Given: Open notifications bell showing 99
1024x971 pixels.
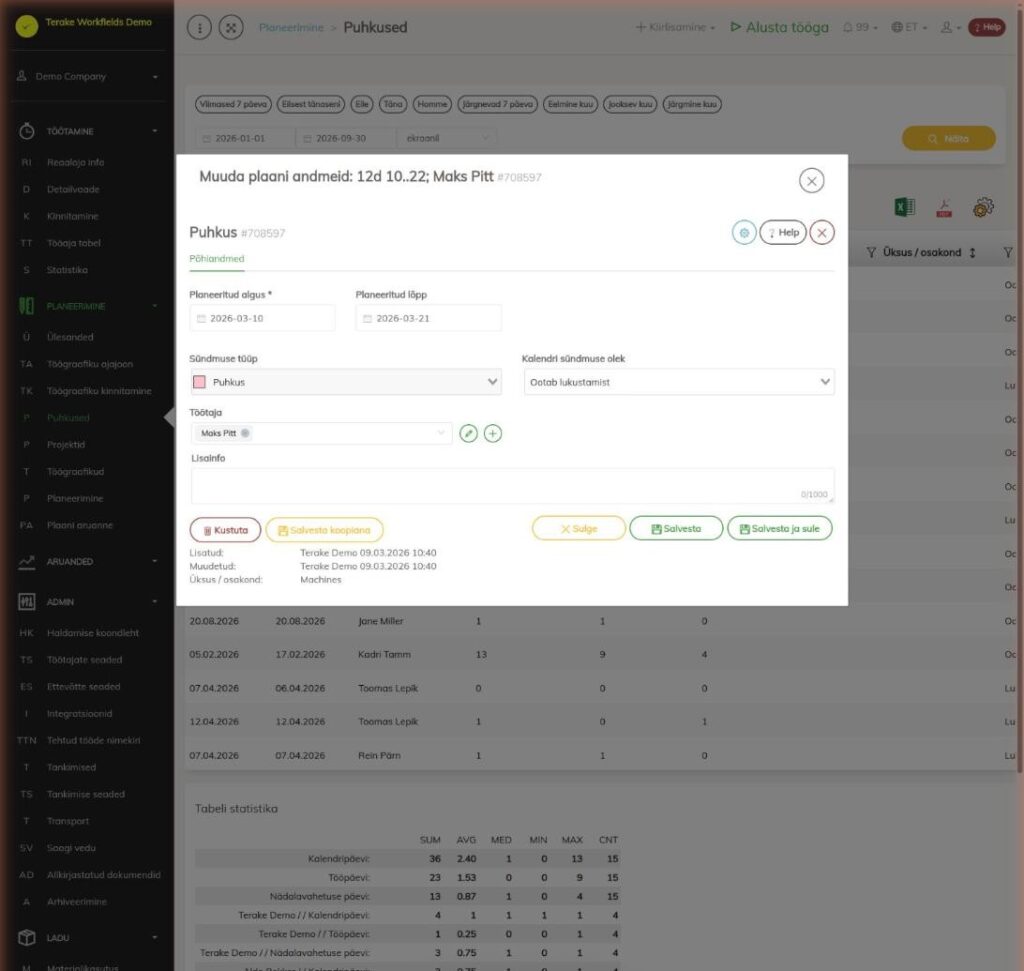Looking at the screenshot, I should pos(859,27).
